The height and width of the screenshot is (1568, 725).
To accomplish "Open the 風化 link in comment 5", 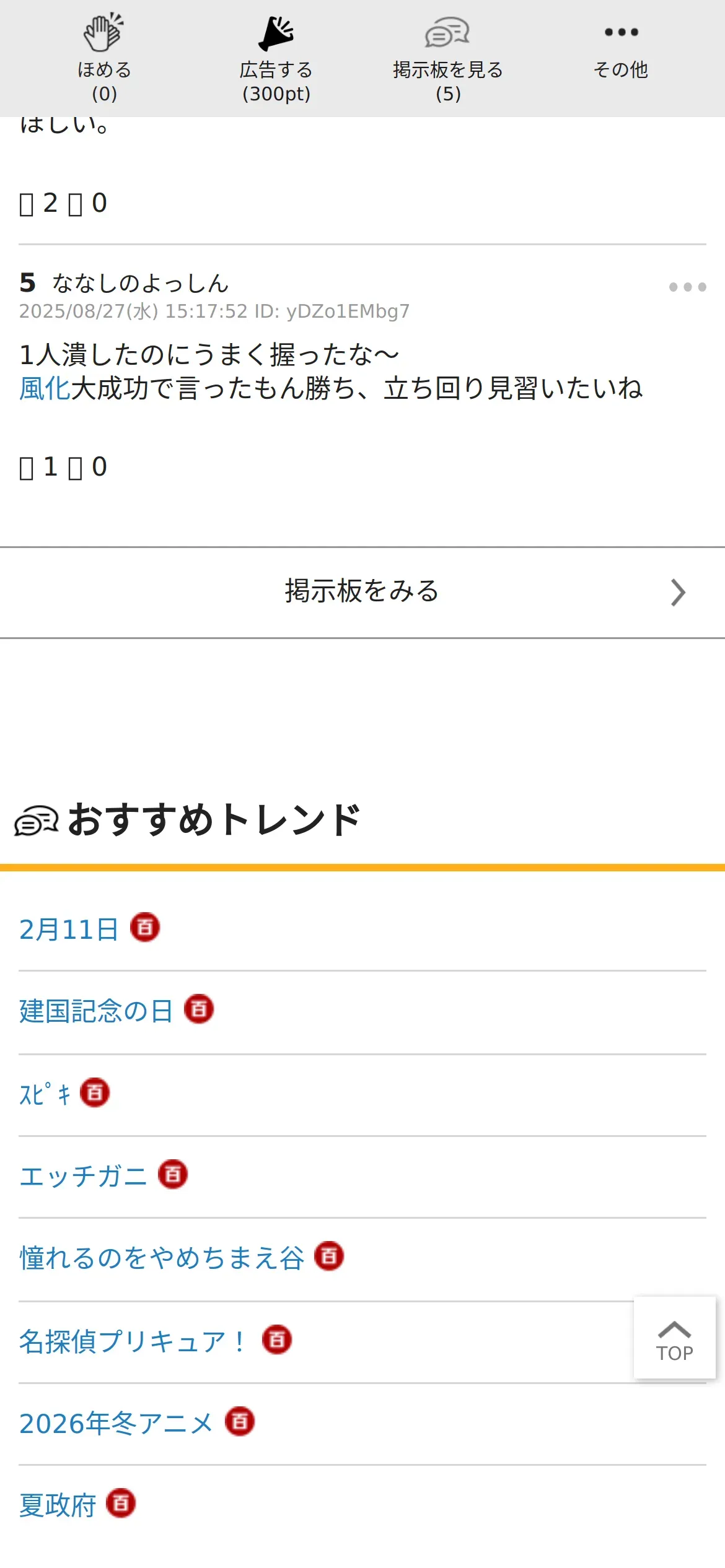I will pos(45,388).
